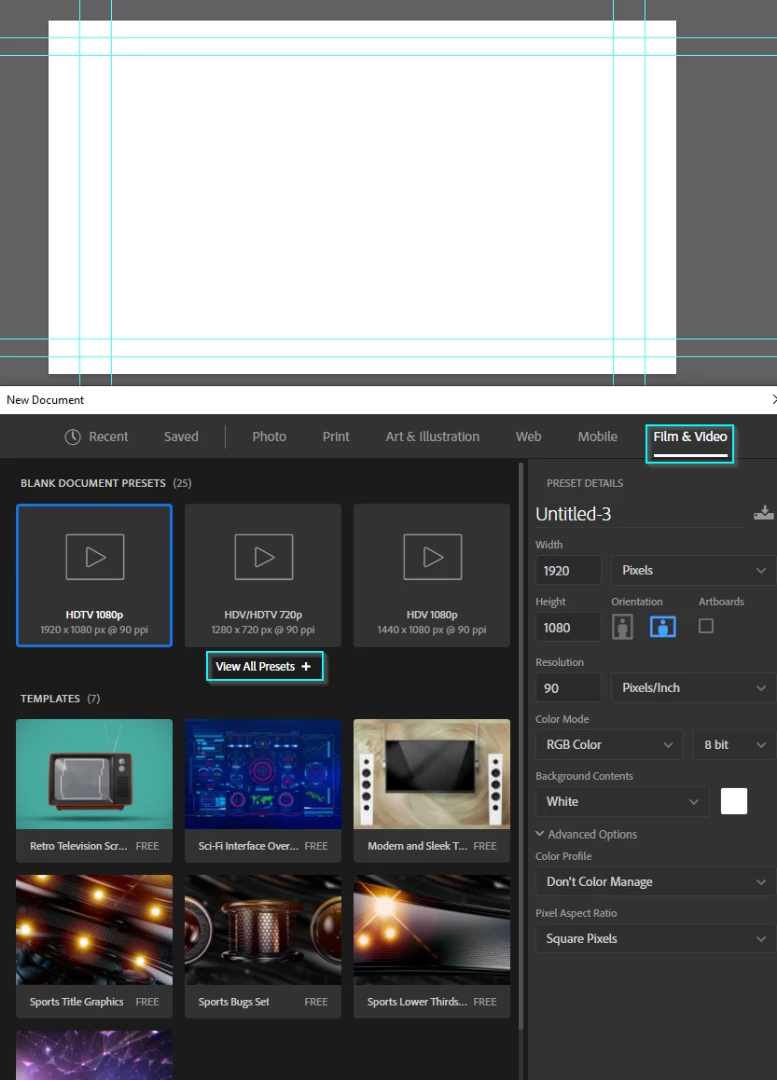Click the BLANK DOCUMENT PRESETS heading
The width and height of the screenshot is (777, 1080).
coord(93,483)
